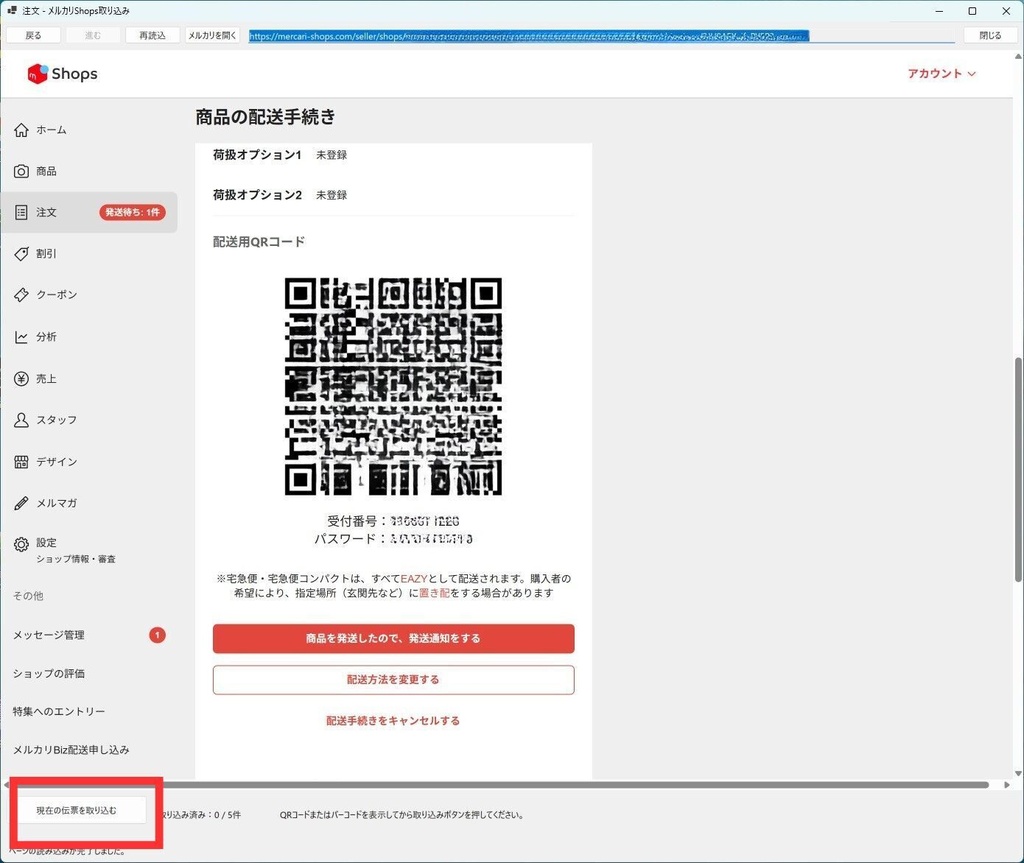This screenshot has height=863, width=1024.
Task: Click the 発送待ち: 1件 badge
Action: pos(133,212)
